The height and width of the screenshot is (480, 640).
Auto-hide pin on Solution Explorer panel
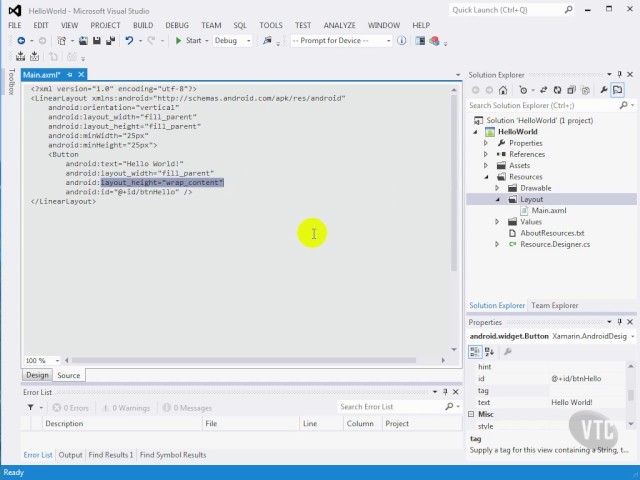click(620, 74)
